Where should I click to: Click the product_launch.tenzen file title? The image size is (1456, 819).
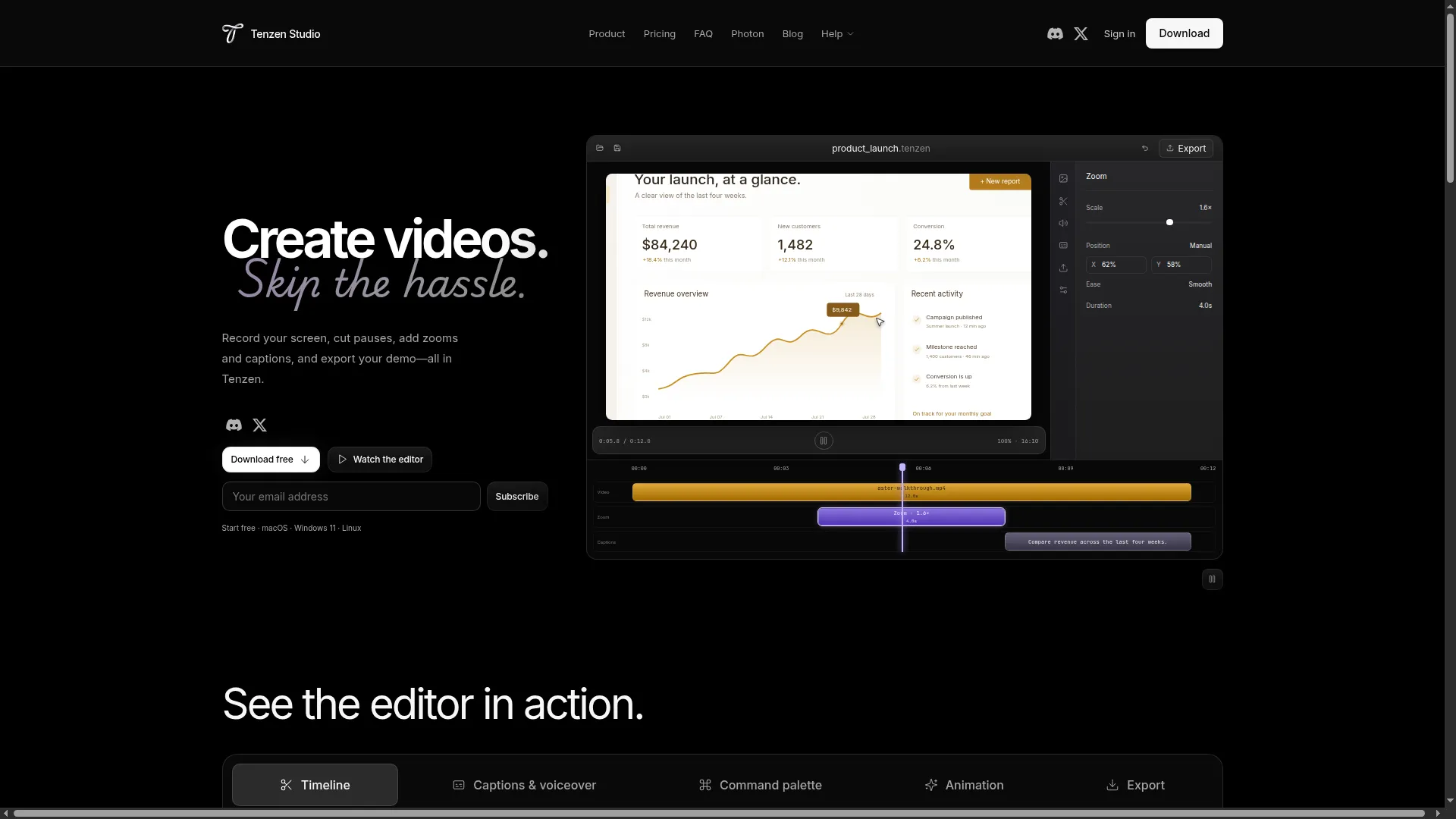coord(880,149)
